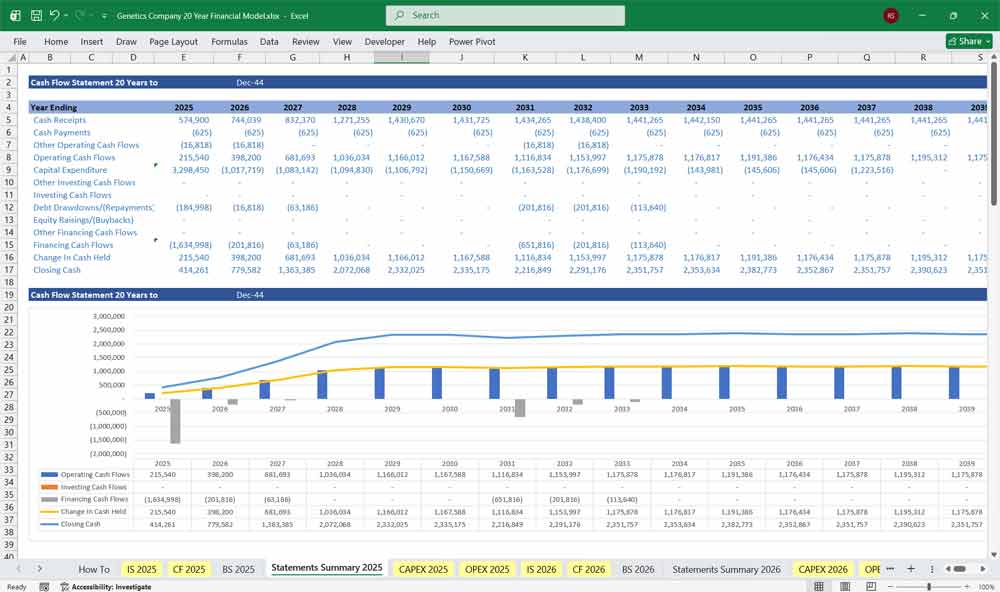This screenshot has width=1000, height=592.
Task: Open the Quick Access Toolbar customize chevron
Action: tap(104, 15)
